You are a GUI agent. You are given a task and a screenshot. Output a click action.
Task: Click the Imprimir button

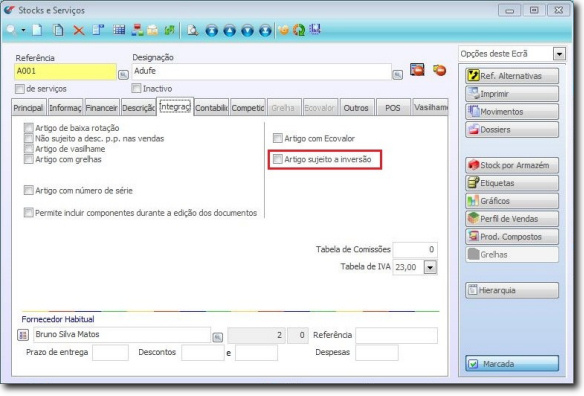tap(512, 94)
